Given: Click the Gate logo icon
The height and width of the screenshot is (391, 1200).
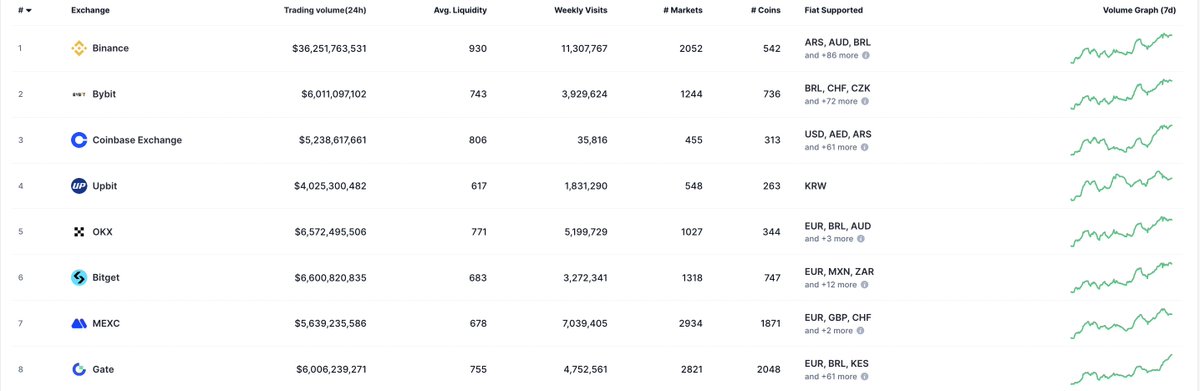Looking at the screenshot, I should 79,370.
